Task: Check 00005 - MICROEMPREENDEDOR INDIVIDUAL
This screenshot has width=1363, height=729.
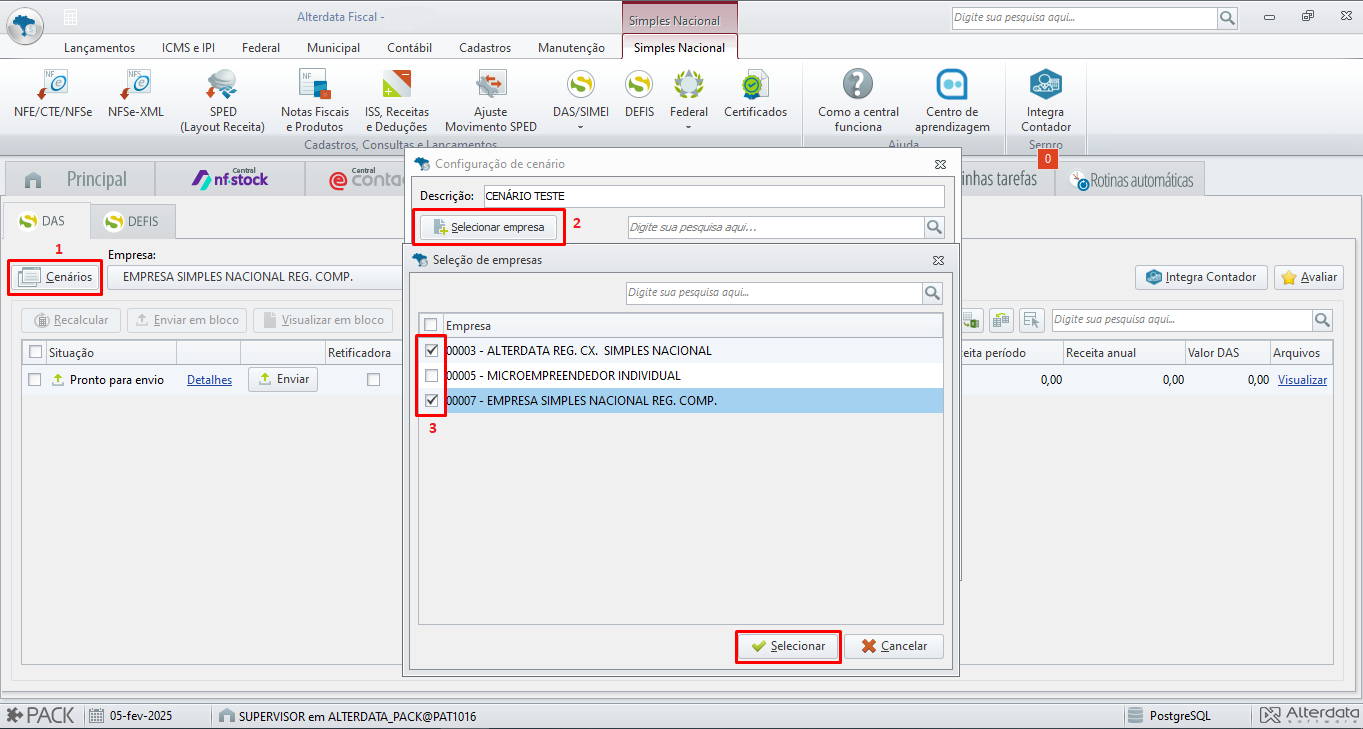Action: 431,376
